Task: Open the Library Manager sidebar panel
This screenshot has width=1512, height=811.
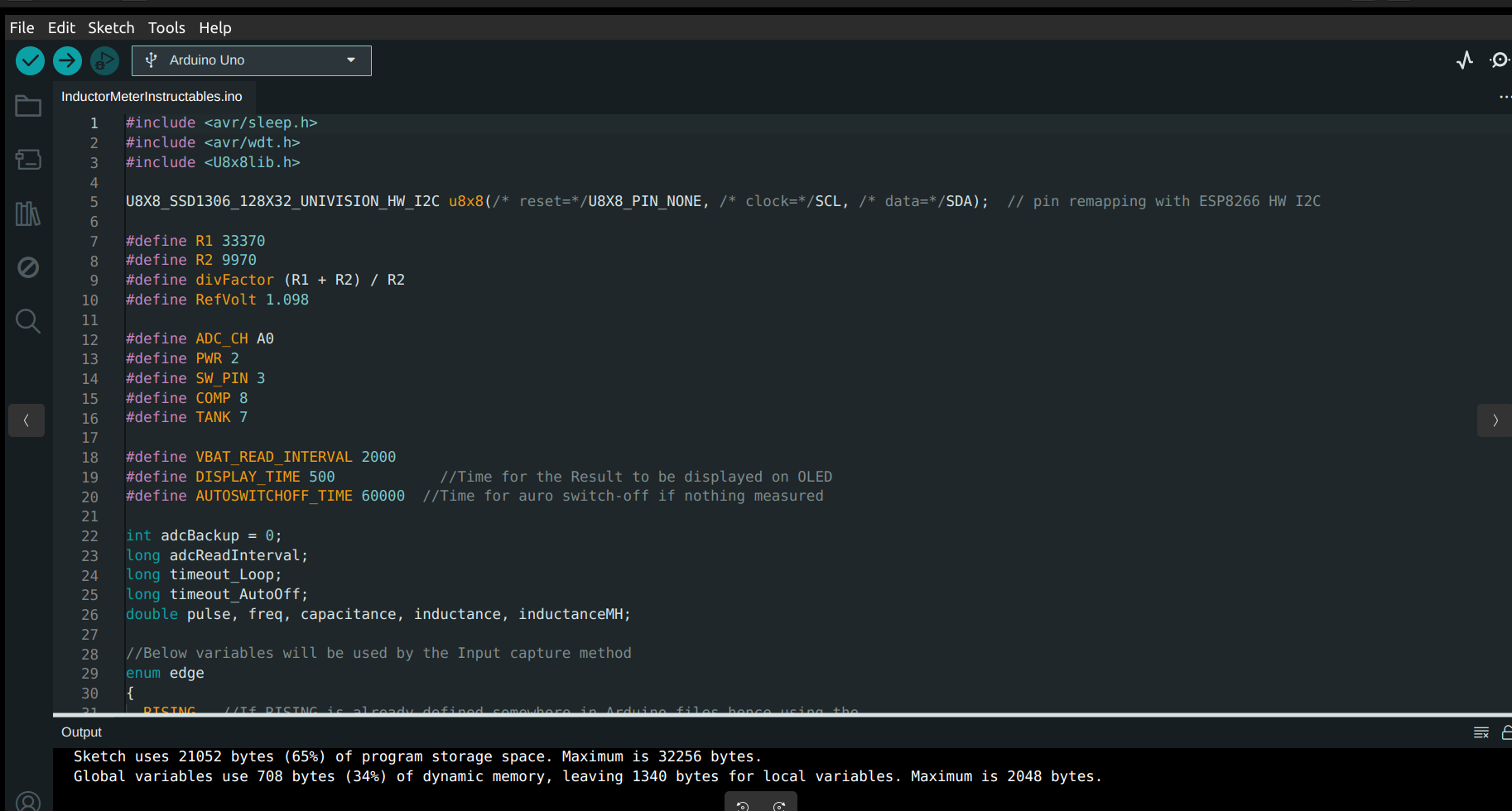Action: pyautogui.click(x=28, y=214)
